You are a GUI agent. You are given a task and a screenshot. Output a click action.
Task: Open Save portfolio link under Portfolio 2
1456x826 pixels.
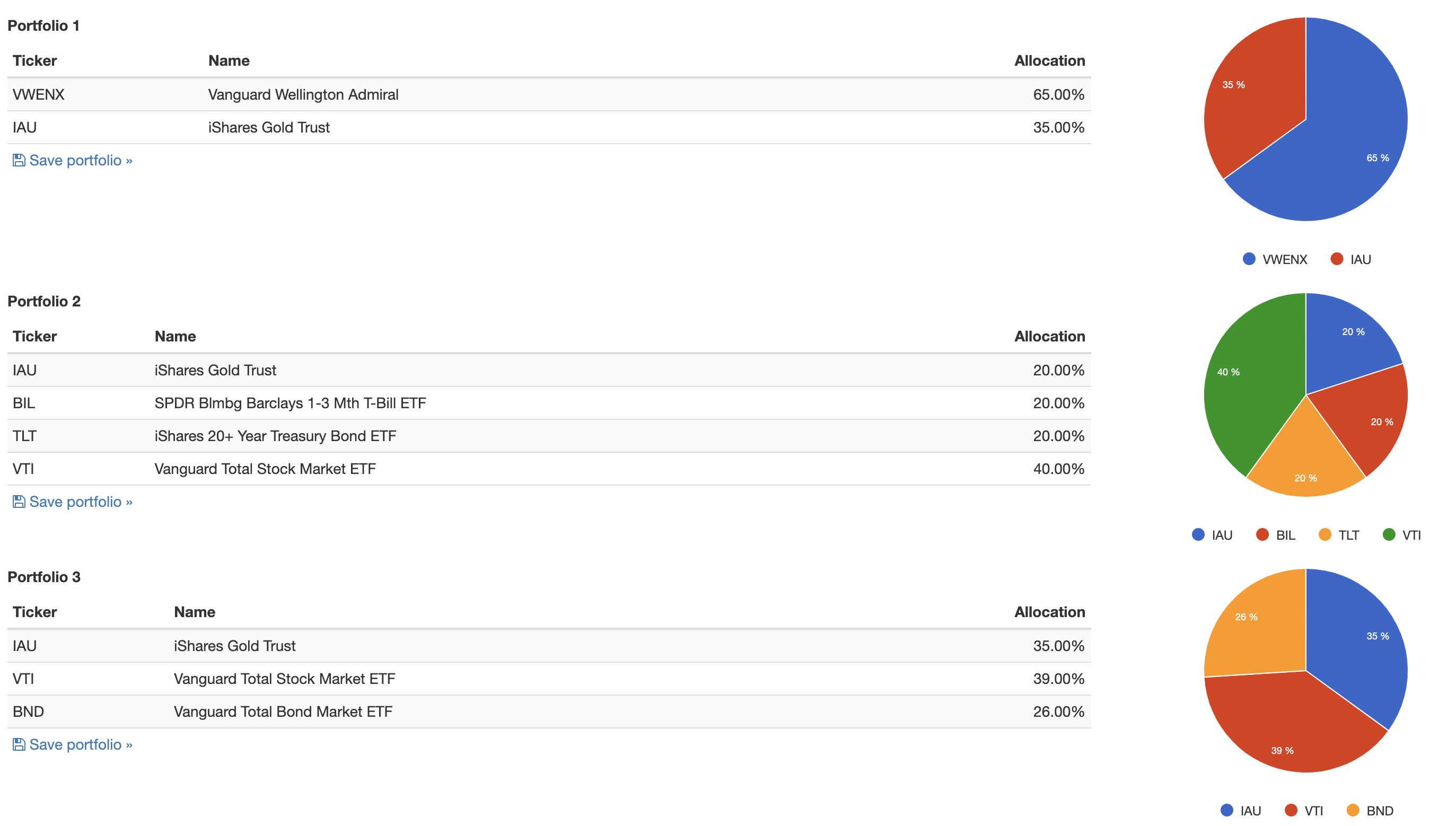point(73,502)
